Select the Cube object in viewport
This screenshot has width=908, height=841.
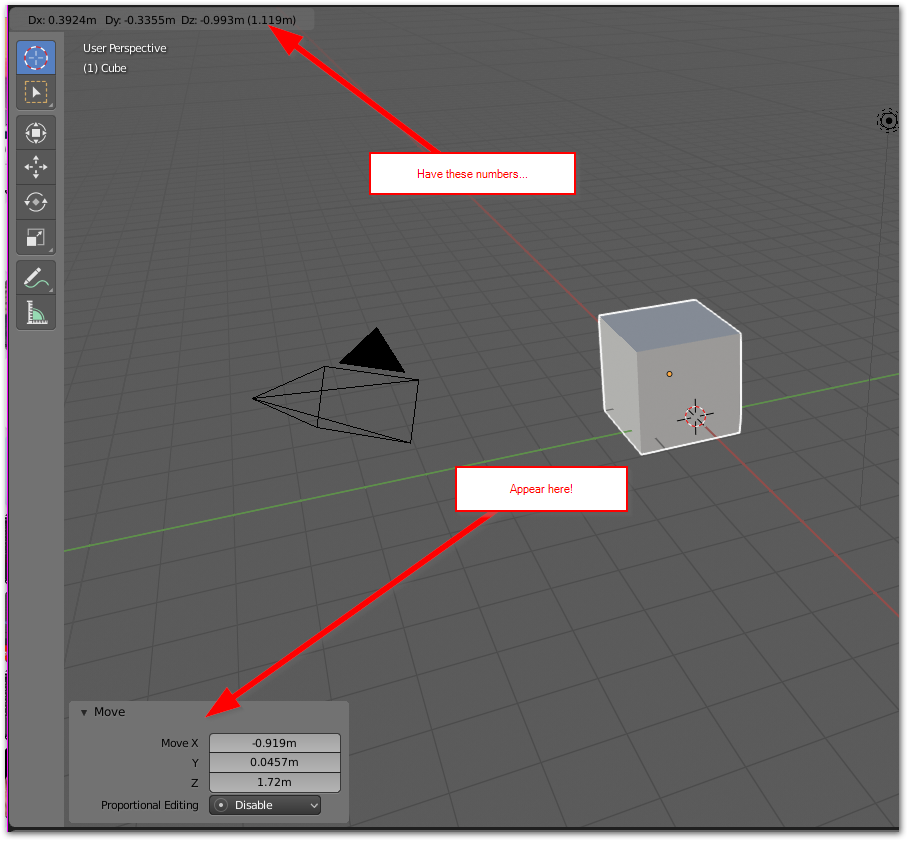pos(670,376)
